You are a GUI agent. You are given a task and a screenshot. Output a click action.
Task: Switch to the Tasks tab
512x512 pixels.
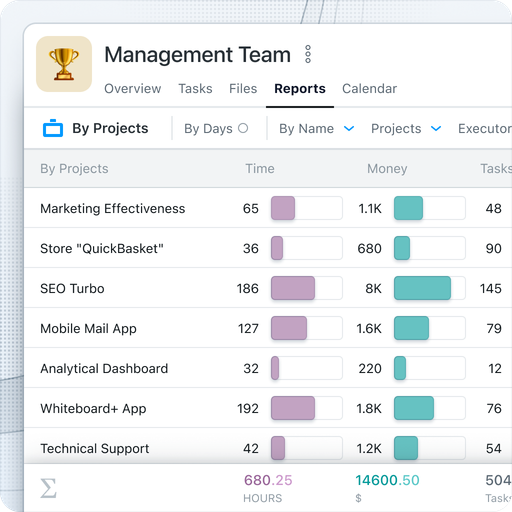pyautogui.click(x=195, y=89)
